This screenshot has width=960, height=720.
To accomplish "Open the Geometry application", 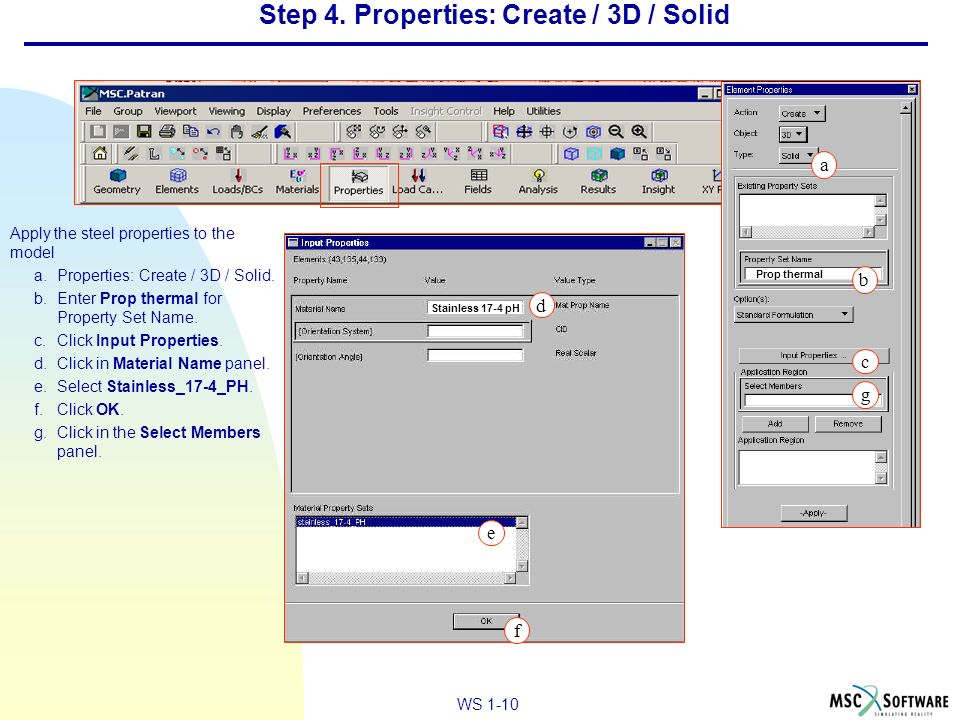I will 117,182.
